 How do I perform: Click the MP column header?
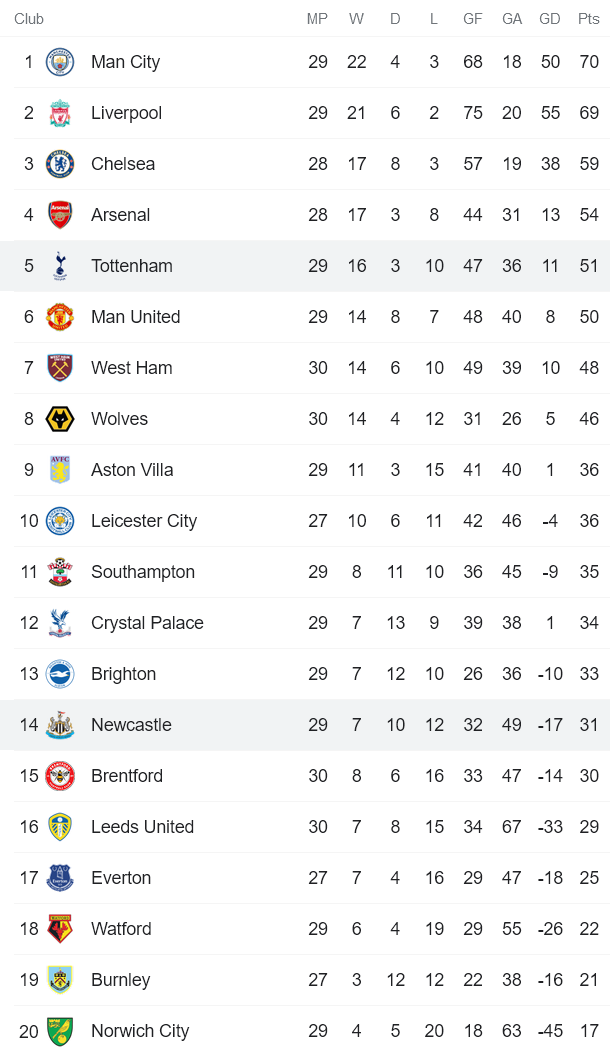coord(317,19)
